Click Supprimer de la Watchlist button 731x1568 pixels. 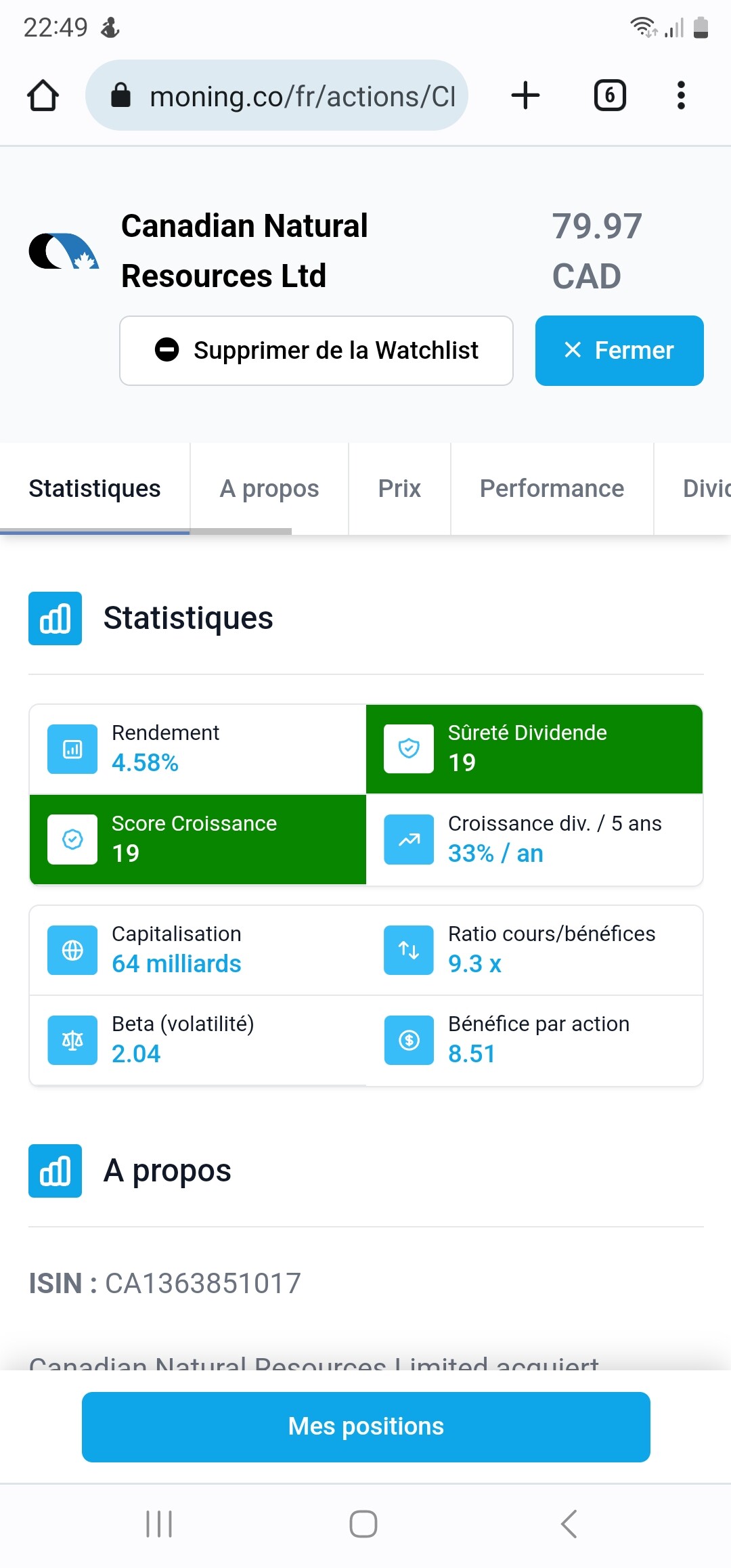pyautogui.click(x=316, y=351)
